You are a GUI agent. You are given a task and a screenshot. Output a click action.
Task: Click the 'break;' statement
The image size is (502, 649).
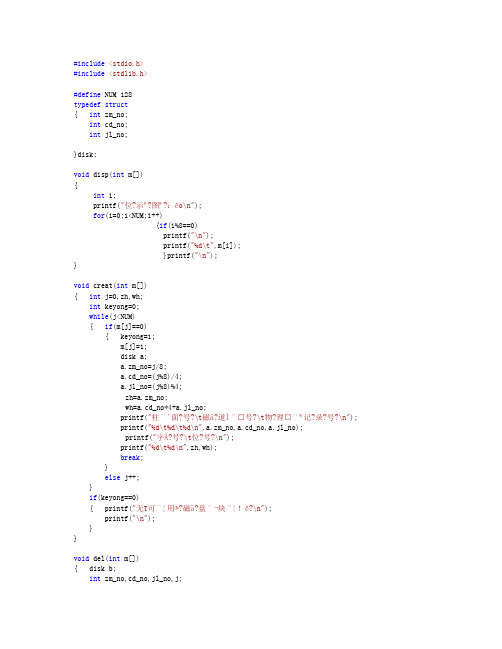point(132,457)
